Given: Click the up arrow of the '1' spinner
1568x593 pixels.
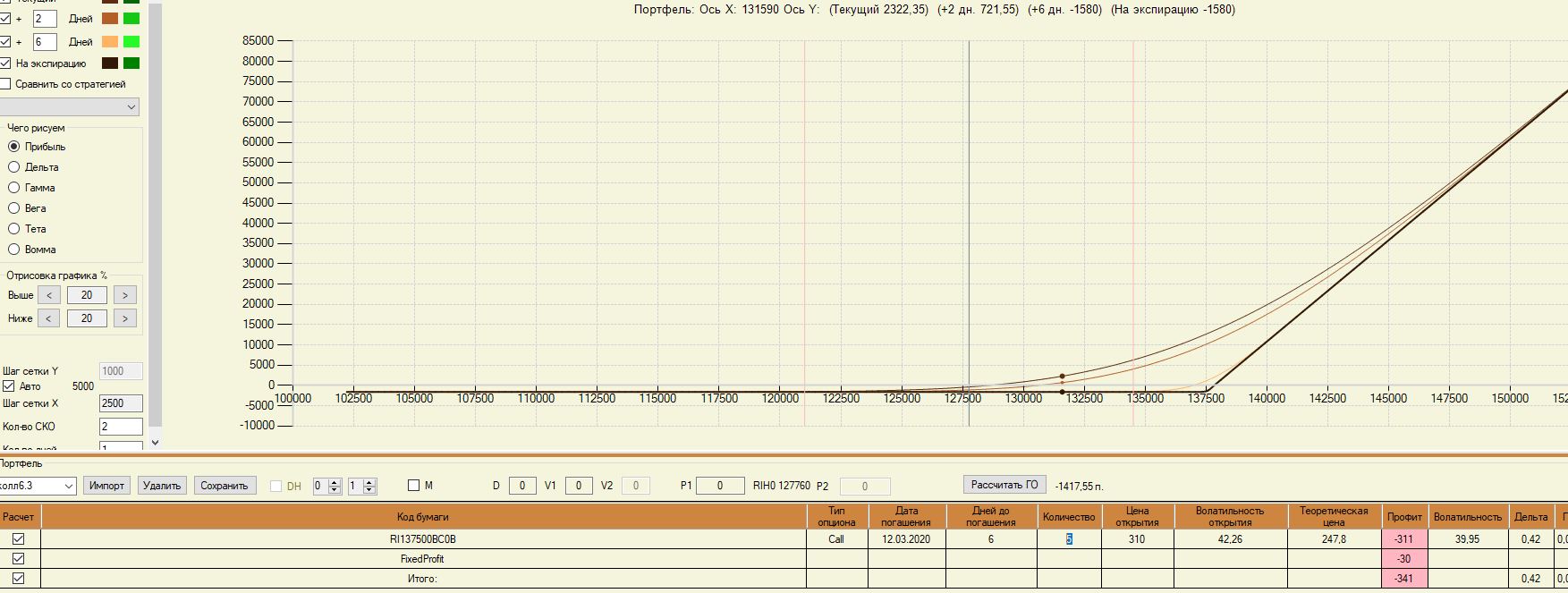Looking at the screenshot, I should pyautogui.click(x=369, y=482).
